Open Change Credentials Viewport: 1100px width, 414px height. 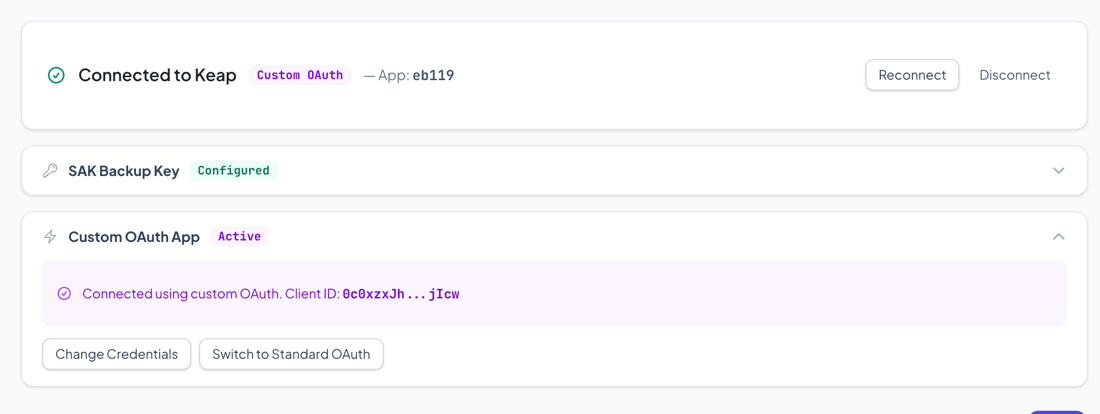116,354
